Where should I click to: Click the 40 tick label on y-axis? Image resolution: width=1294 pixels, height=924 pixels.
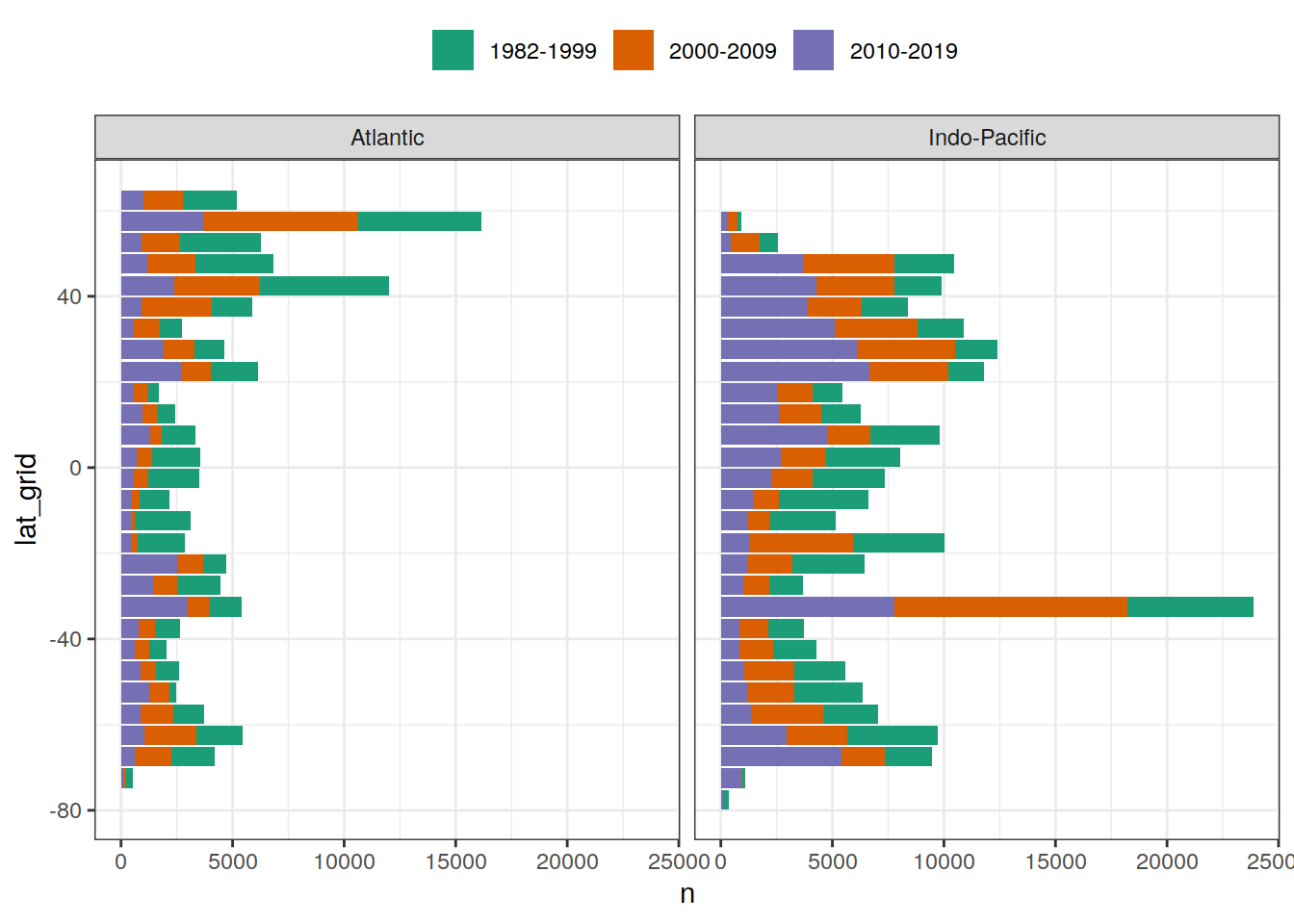point(69,296)
